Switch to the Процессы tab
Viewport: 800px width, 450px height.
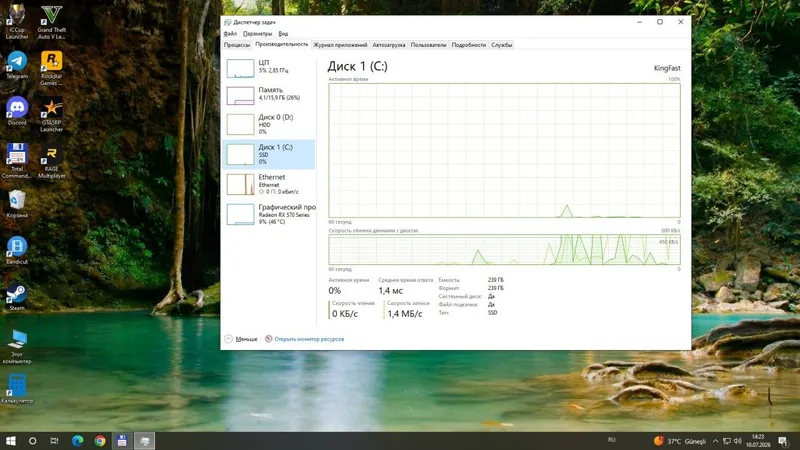(x=237, y=45)
